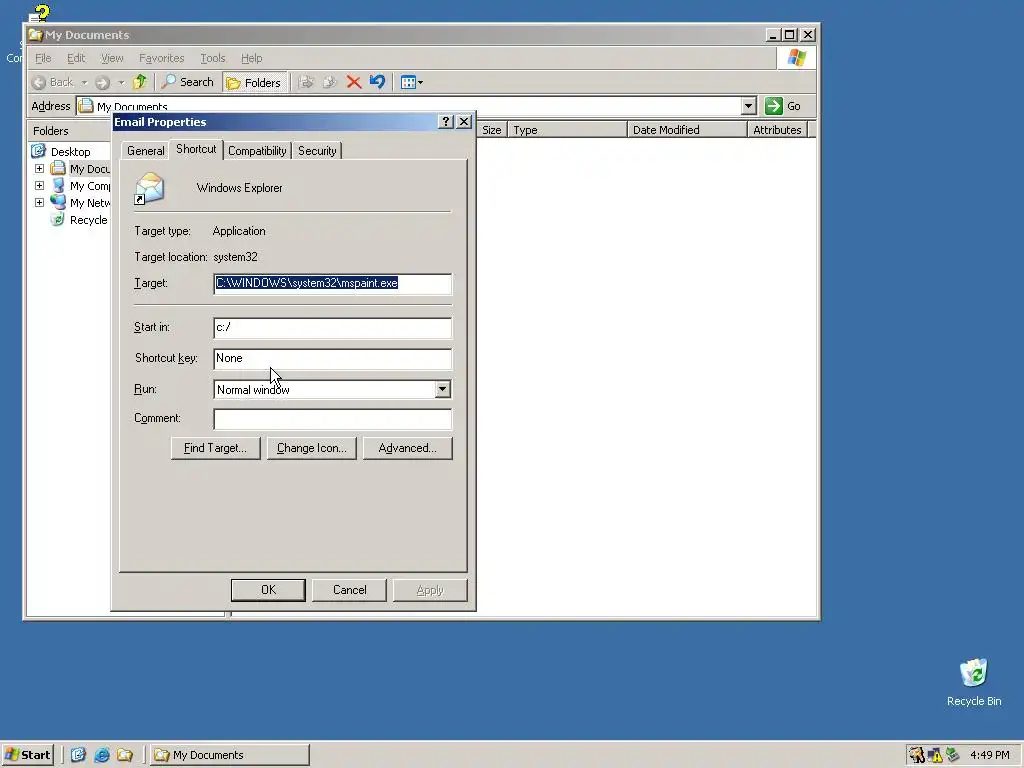Toggle the Folders pane button
Image resolution: width=1024 pixels, height=768 pixels.
click(254, 82)
